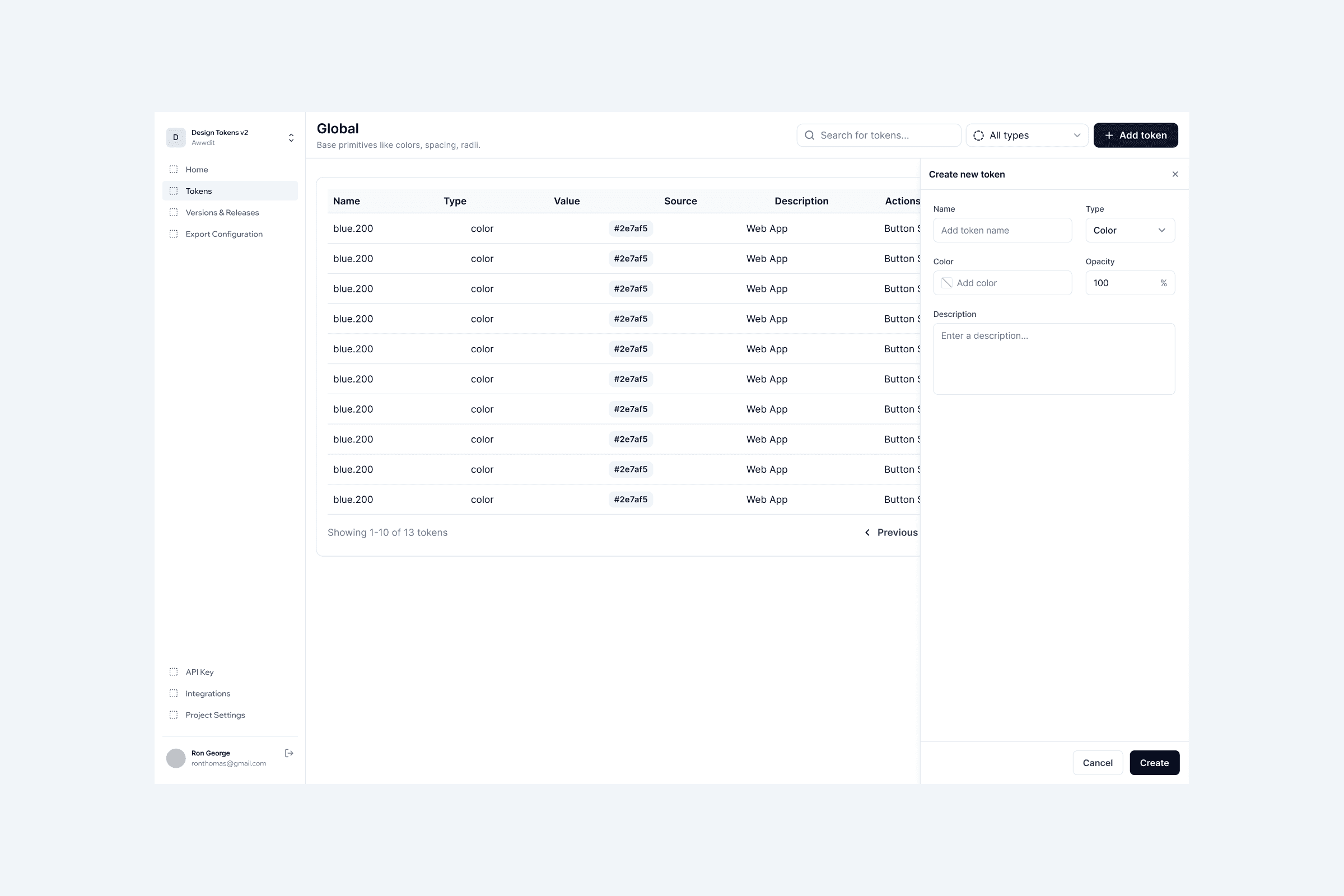
Task: Click the API Key sidebar icon
Action: (174, 672)
